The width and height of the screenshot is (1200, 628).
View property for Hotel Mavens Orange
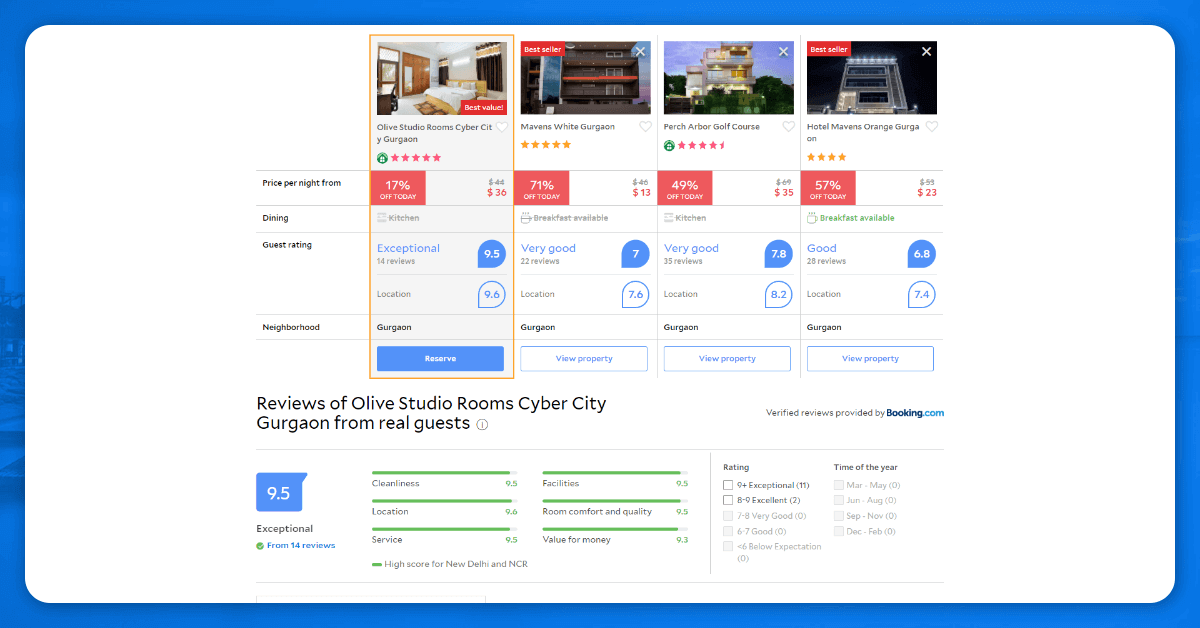click(x=870, y=359)
